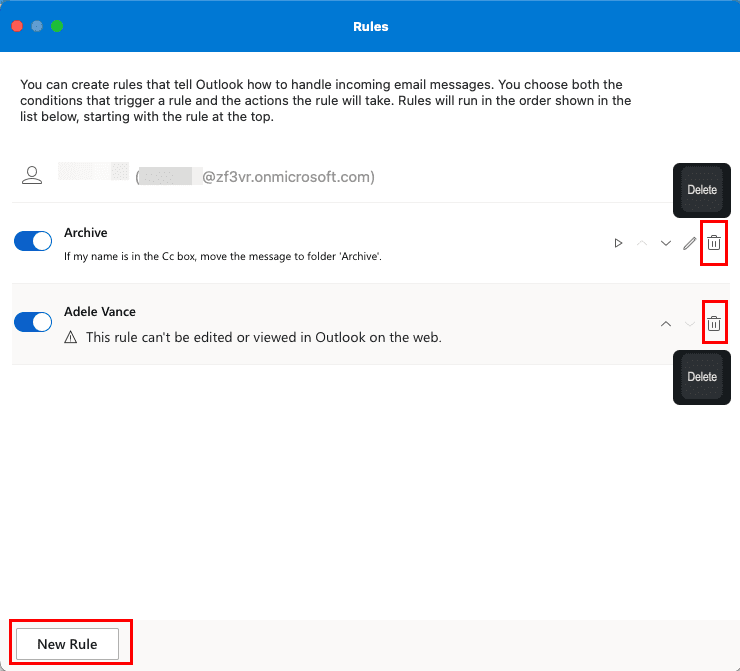This screenshot has height=671, width=740.
Task: Click the account person icon
Action: click(32, 175)
